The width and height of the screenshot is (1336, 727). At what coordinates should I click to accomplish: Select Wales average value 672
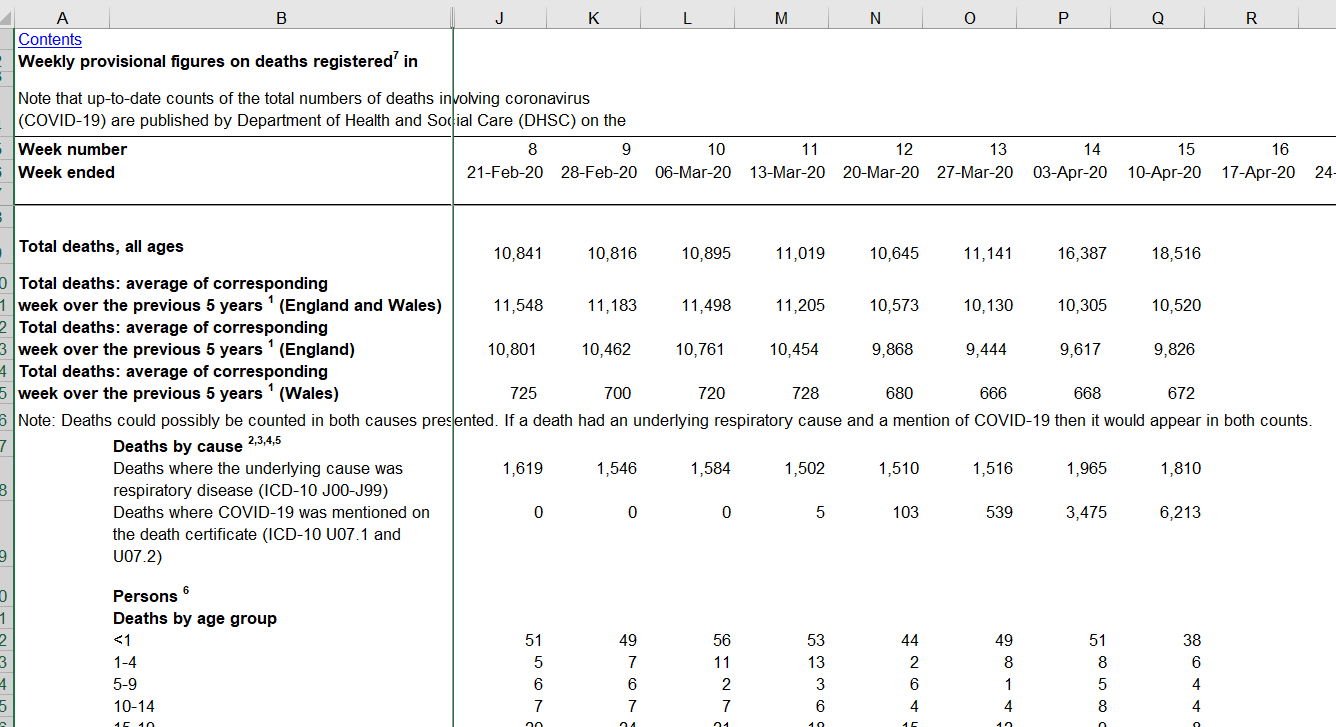coord(1181,394)
